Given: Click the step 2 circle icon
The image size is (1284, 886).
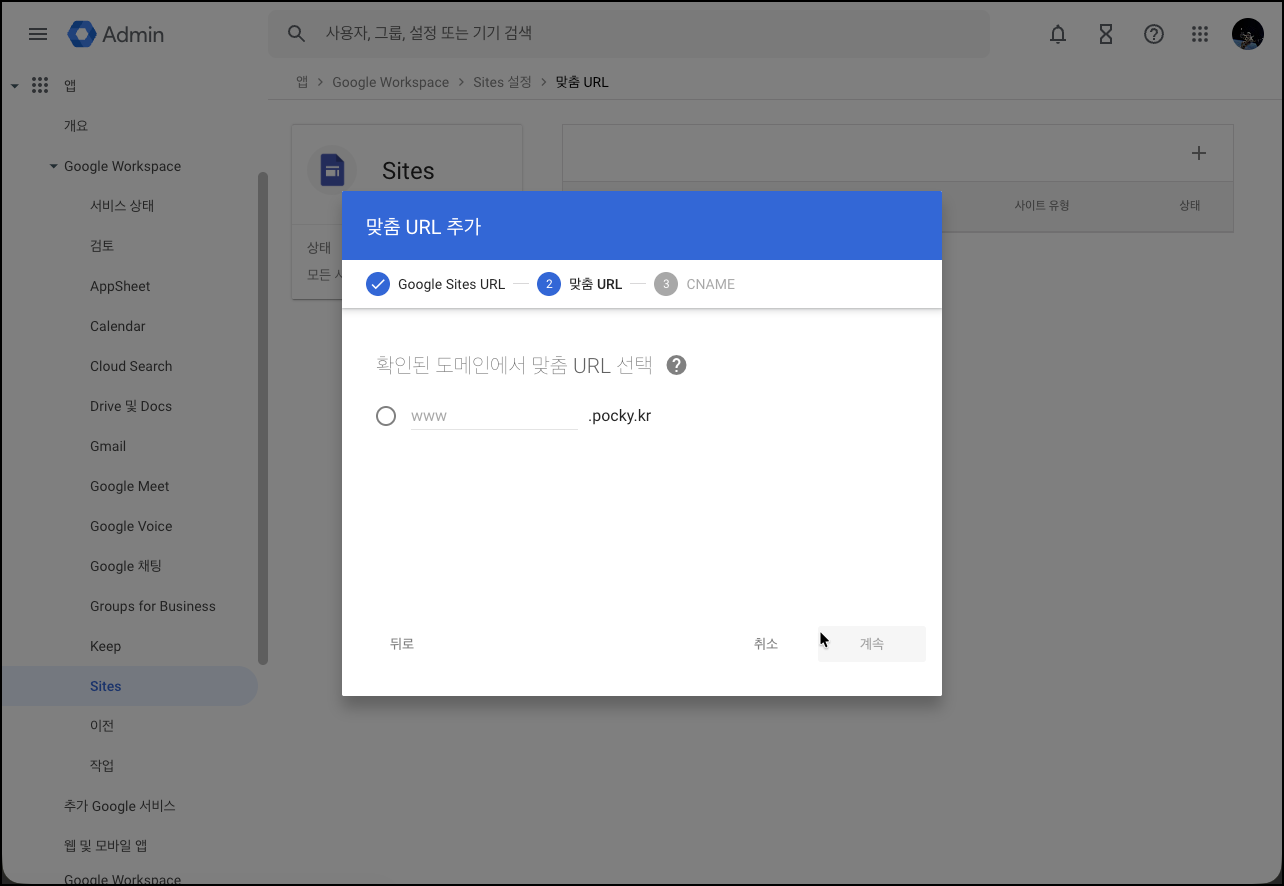Looking at the screenshot, I should pos(549,284).
